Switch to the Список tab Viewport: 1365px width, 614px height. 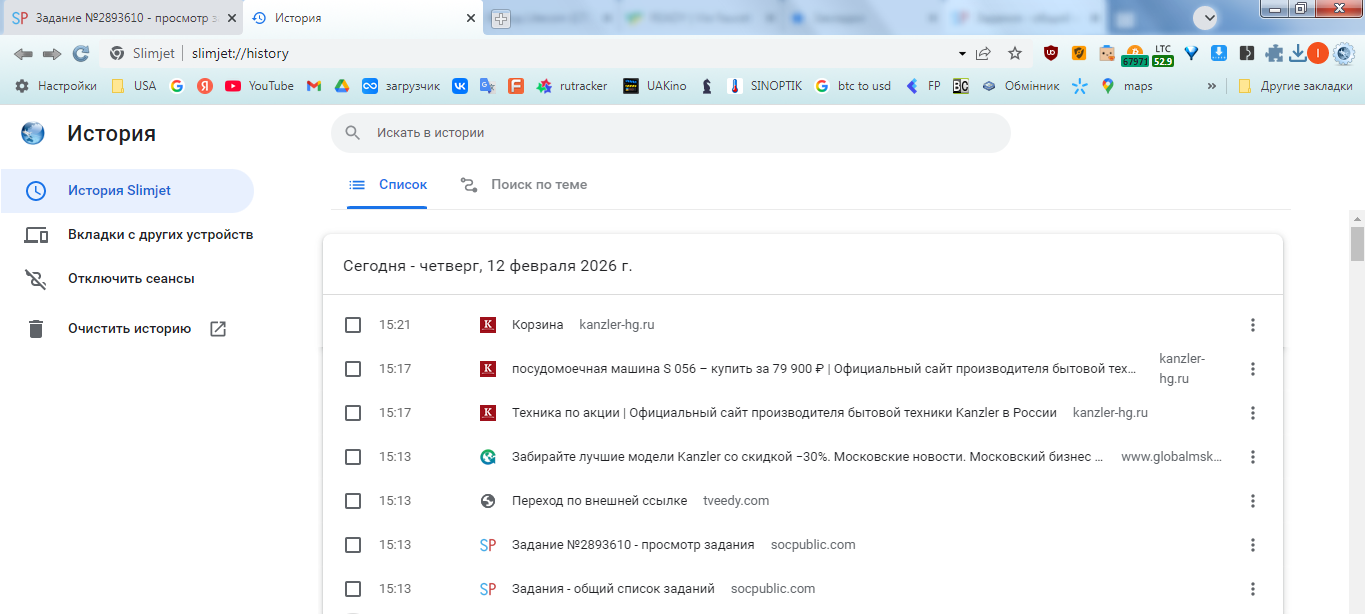[387, 185]
